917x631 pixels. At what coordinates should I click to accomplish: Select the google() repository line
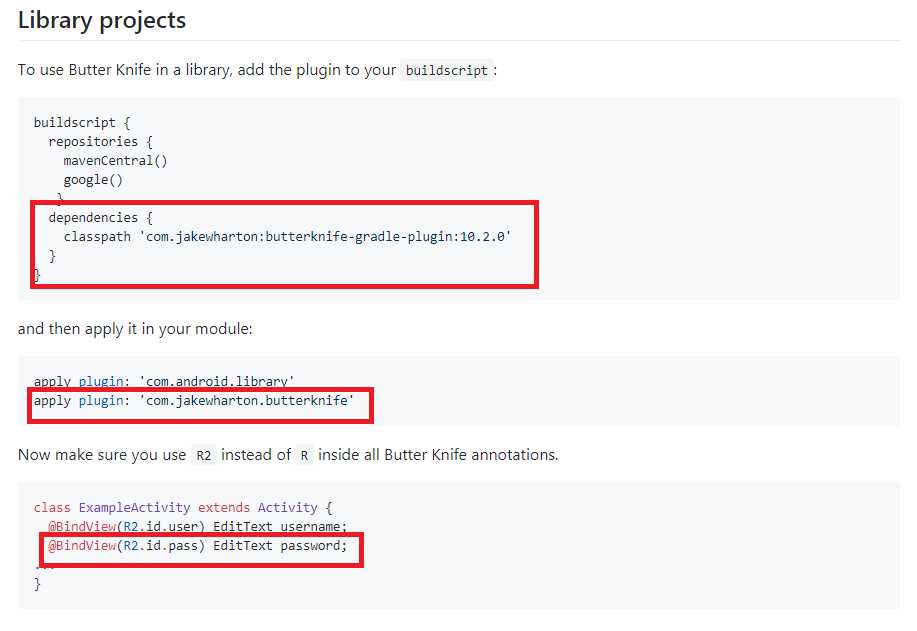tap(93, 180)
